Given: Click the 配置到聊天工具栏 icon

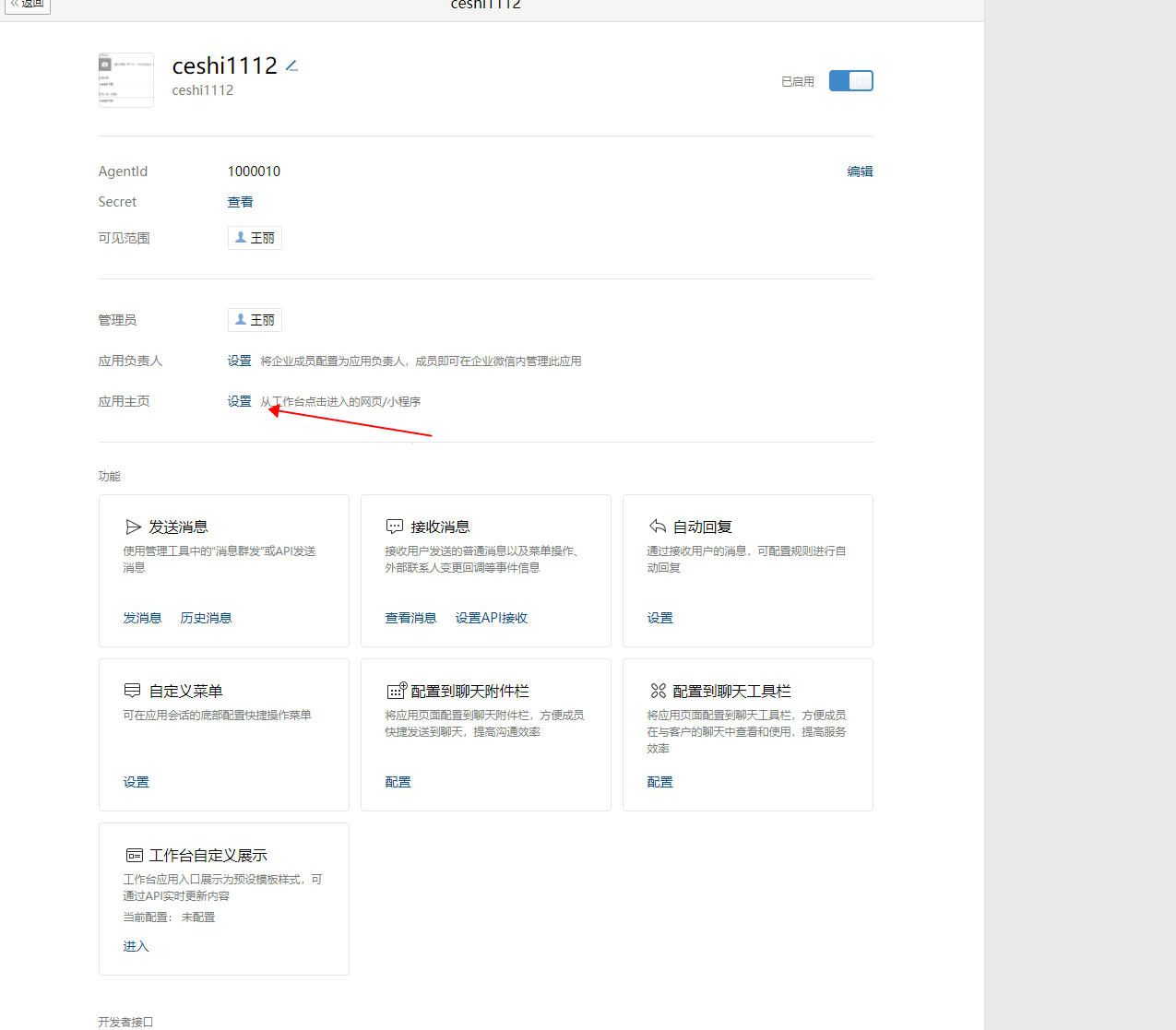Looking at the screenshot, I should (659, 691).
